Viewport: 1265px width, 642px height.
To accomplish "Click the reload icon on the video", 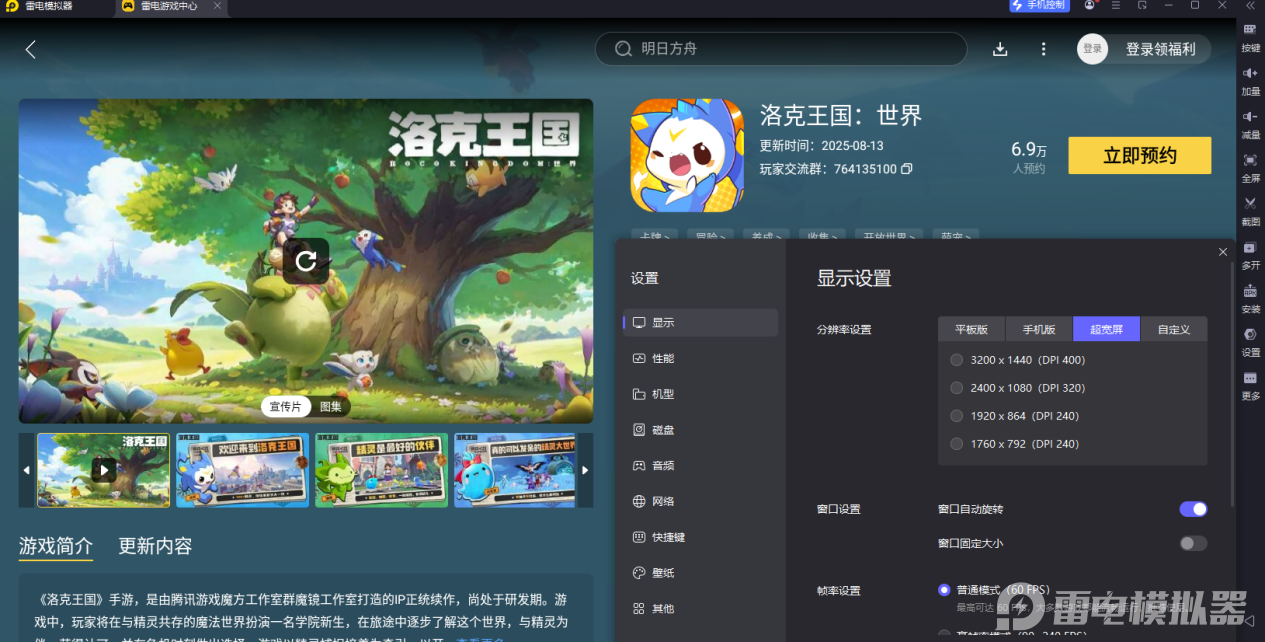I will click(306, 261).
